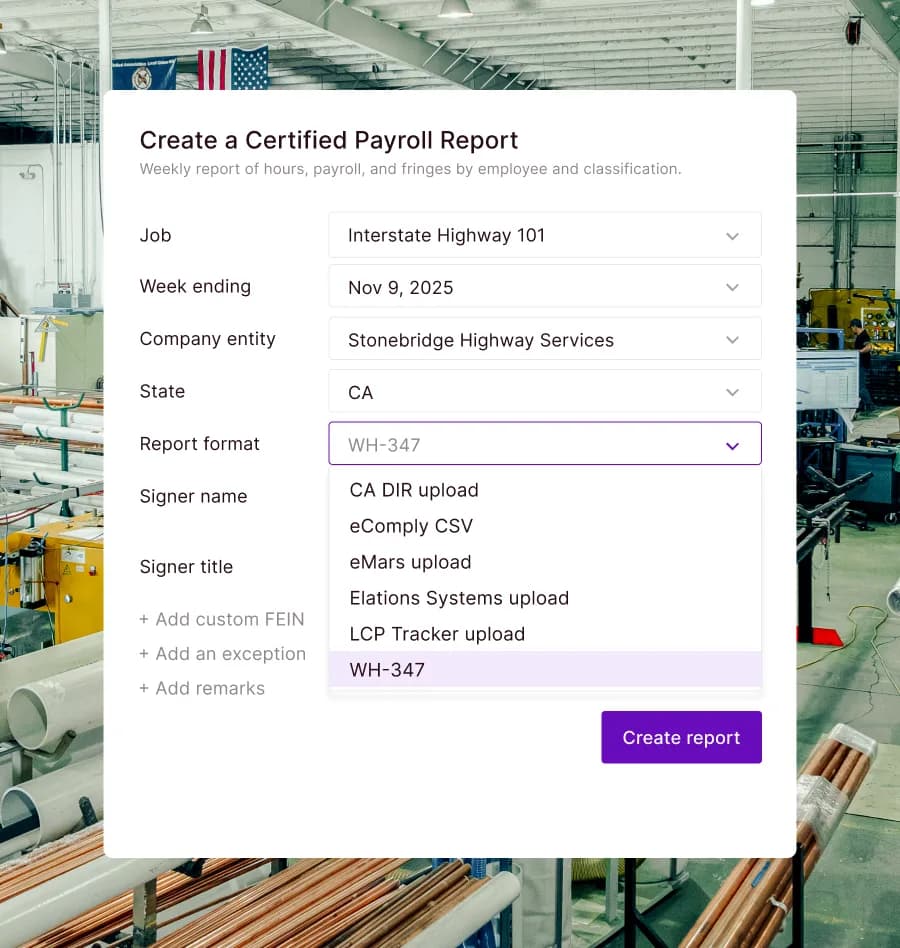Viewport: 900px width, 948px height.
Task: Open the Week ending dropdown Nov 9, 2025
Action: click(545, 287)
